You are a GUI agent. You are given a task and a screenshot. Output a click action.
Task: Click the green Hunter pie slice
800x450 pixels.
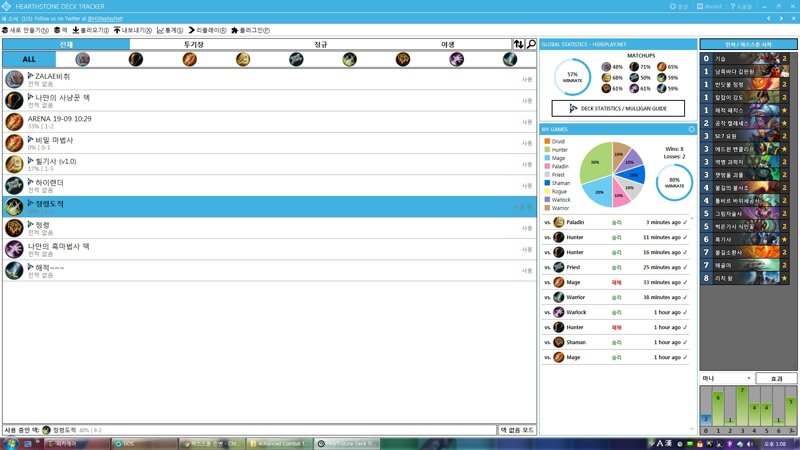(x=595, y=163)
